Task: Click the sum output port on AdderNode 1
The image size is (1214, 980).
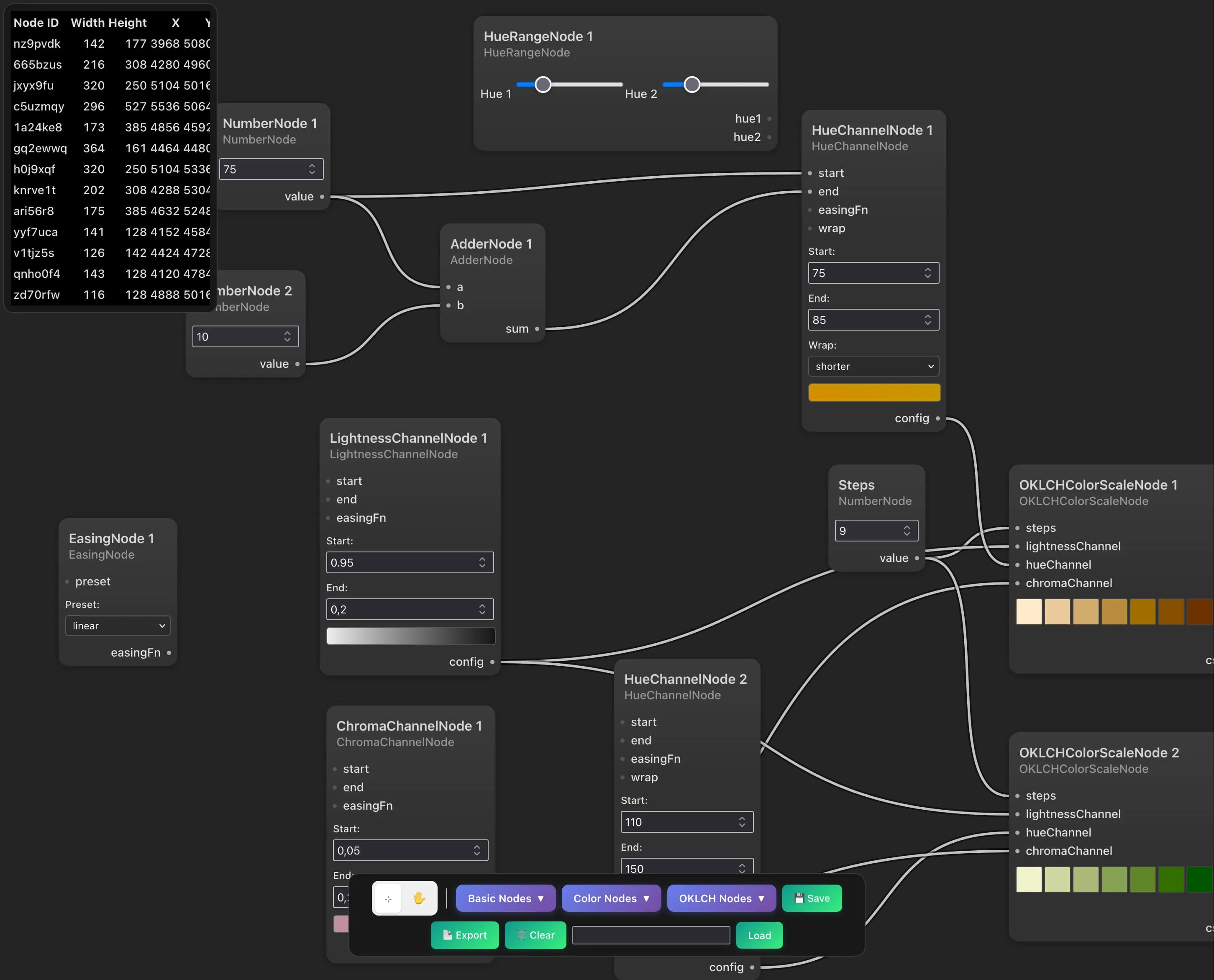Action: click(x=536, y=328)
